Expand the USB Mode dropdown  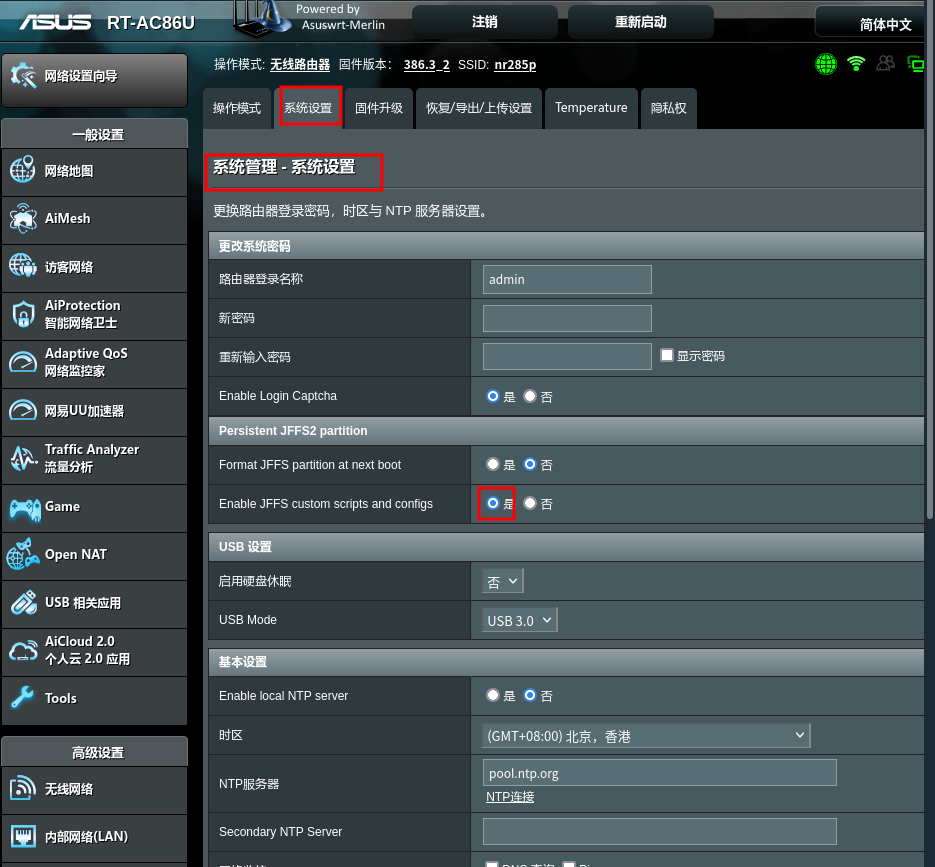pyautogui.click(x=519, y=620)
